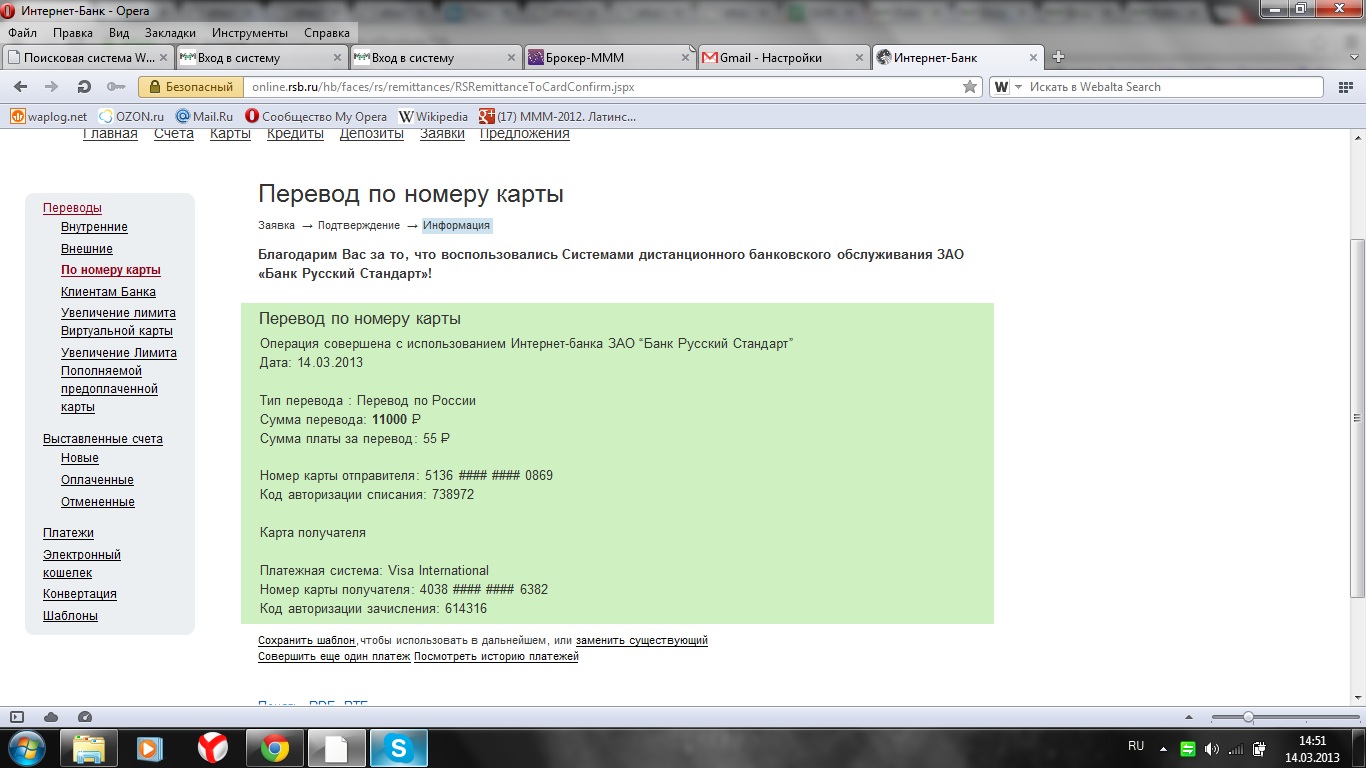Open the Конвертация link
The image size is (1366, 768).
click(80, 594)
